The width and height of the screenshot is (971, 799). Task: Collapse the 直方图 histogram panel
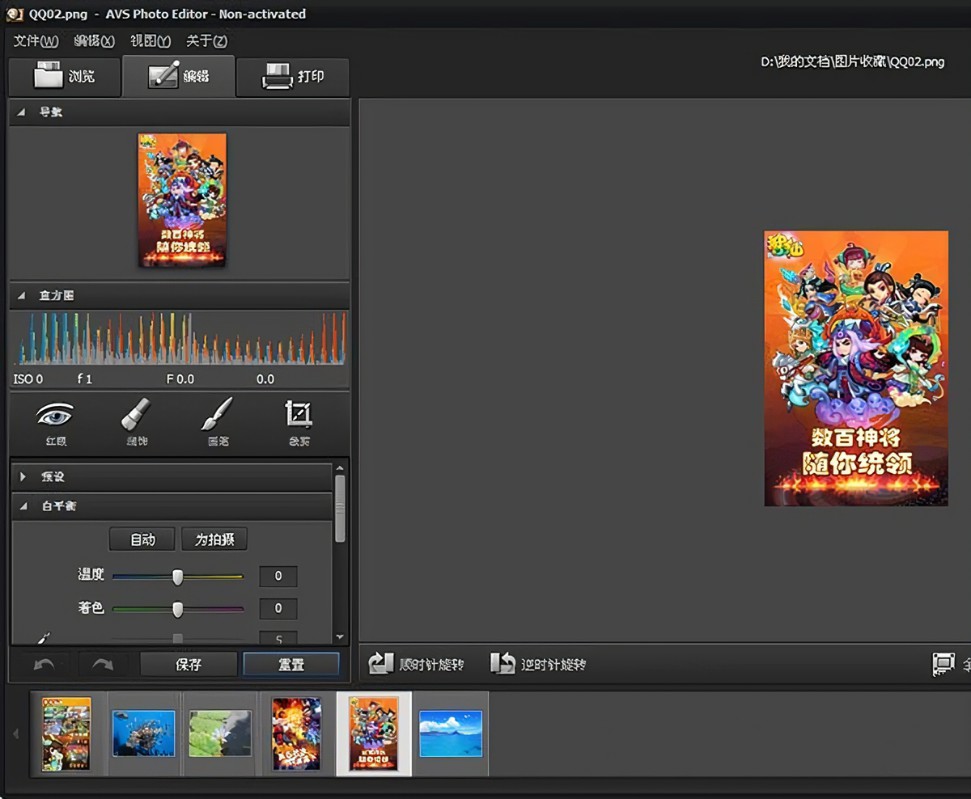(22, 295)
